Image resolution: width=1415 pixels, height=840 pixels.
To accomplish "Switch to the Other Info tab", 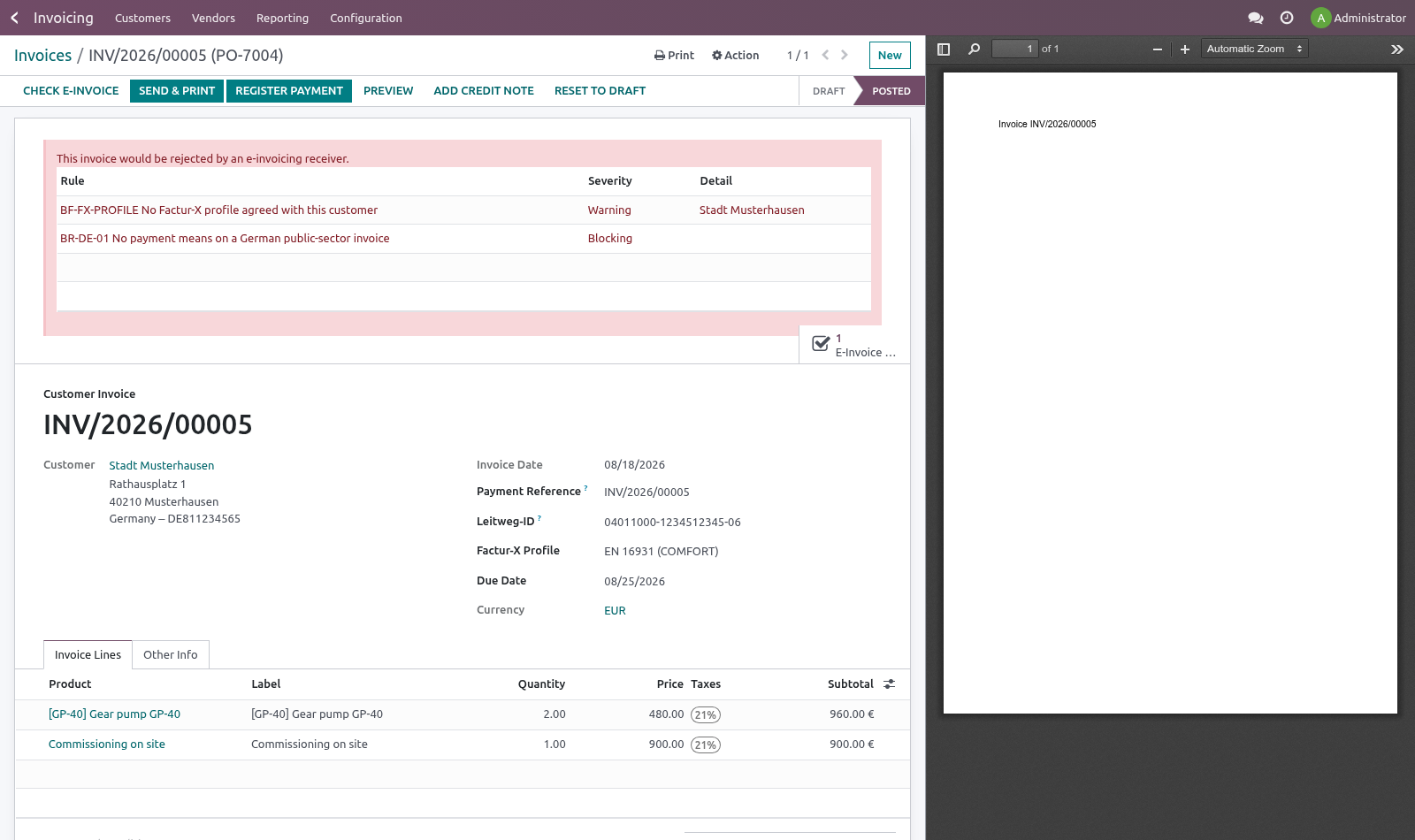I will [x=171, y=655].
